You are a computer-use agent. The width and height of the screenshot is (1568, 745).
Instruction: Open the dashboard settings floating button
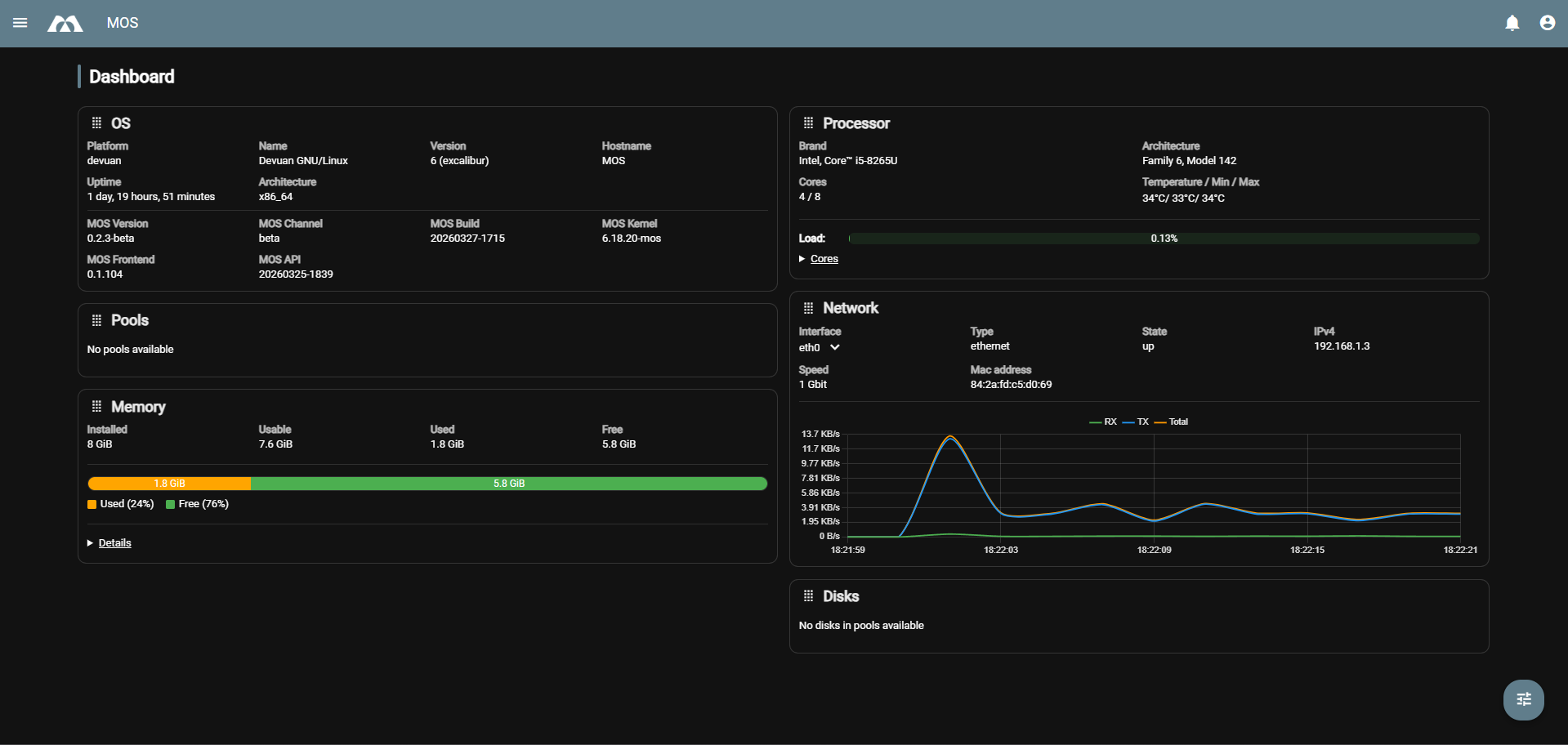(x=1523, y=699)
